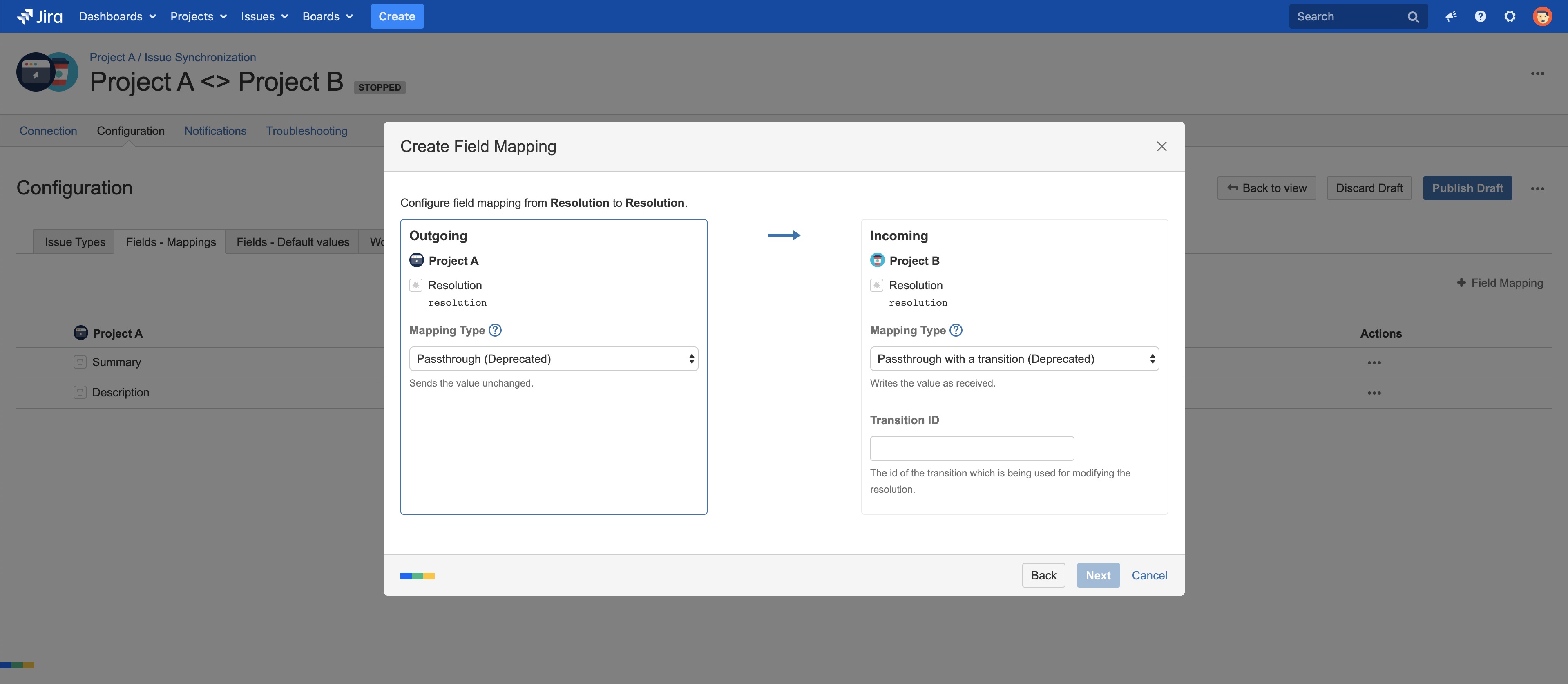
Task: Click the Publish Draft button
Action: coord(1467,188)
